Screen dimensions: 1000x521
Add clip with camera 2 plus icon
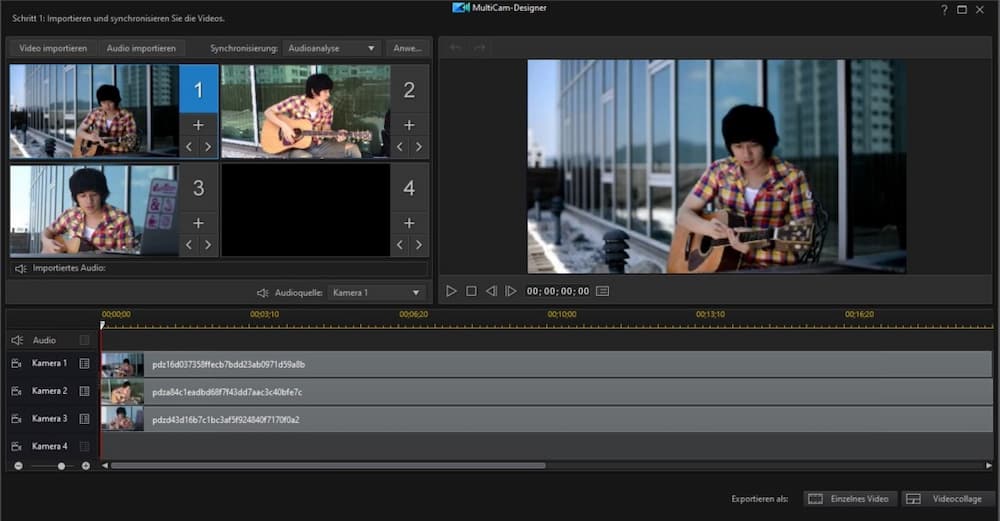coord(409,125)
